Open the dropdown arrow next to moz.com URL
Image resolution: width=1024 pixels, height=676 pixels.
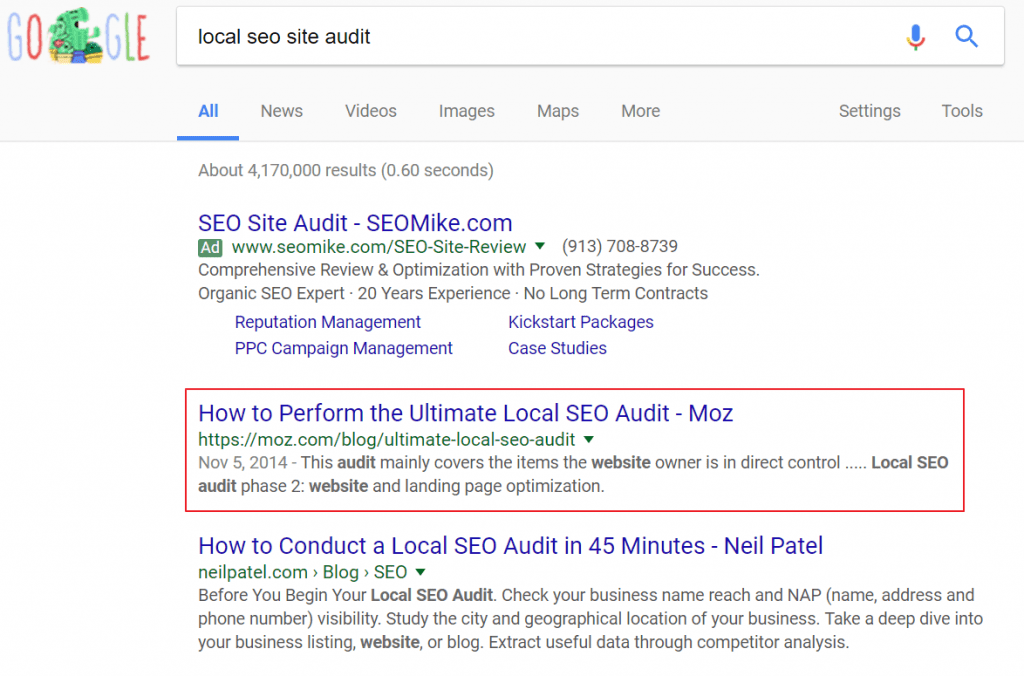click(587, 438)
